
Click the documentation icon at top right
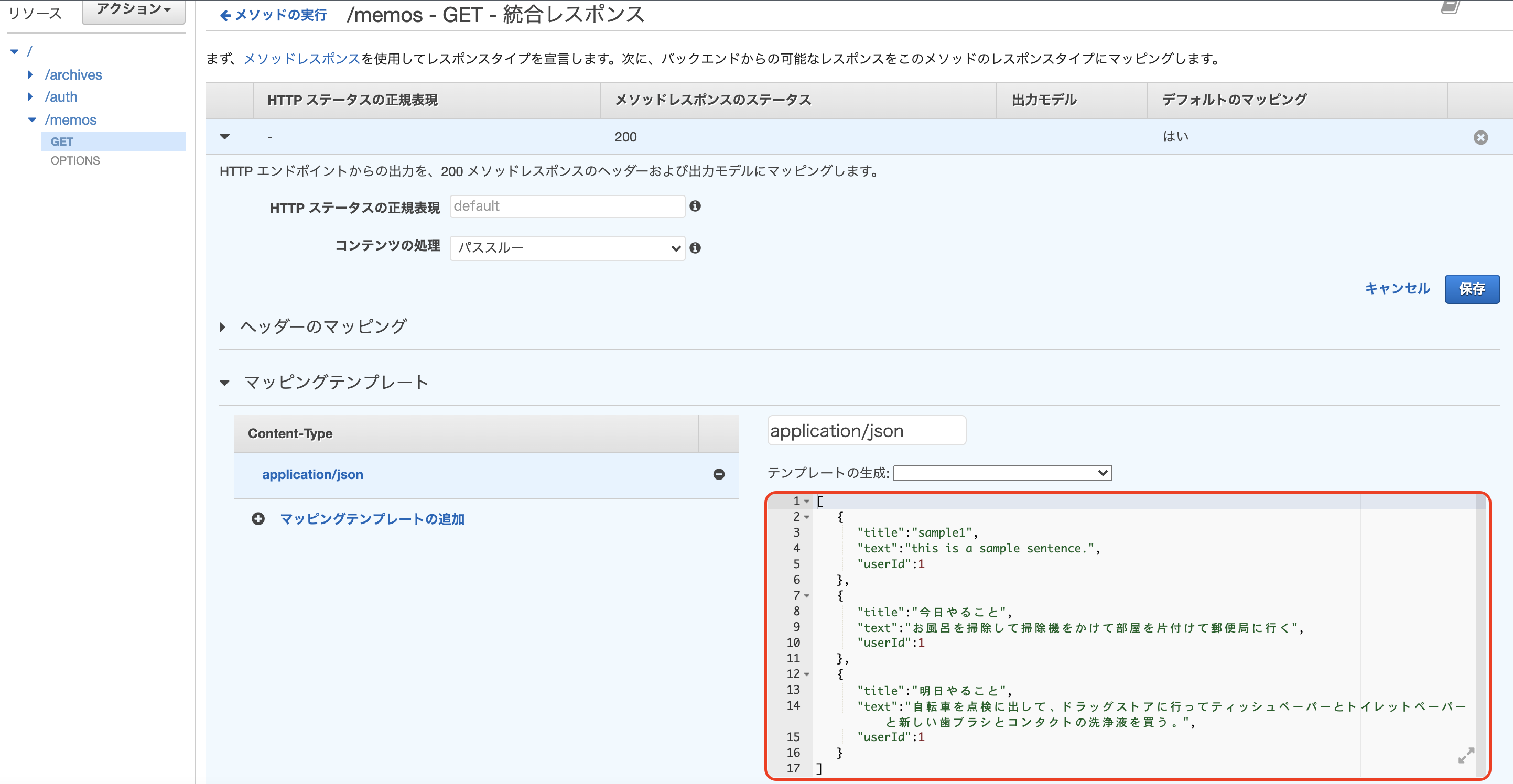(x=1451, y=7)
